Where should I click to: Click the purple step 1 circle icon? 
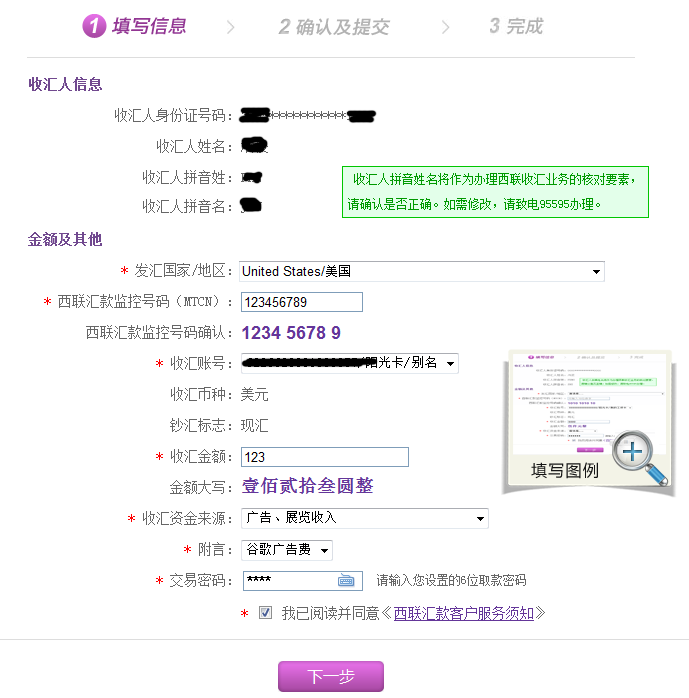94,27
